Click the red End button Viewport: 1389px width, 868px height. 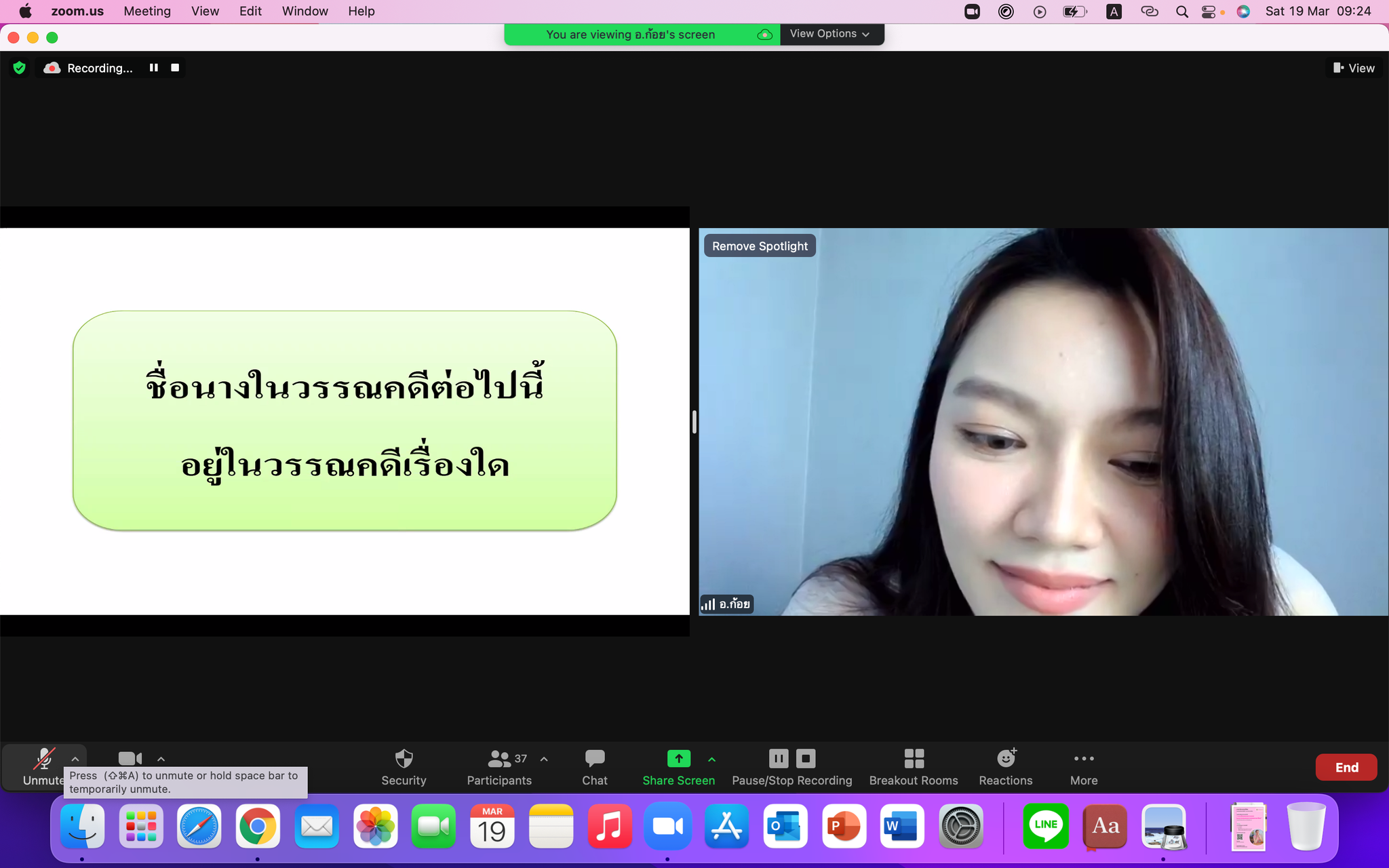click(x=1346, y=768)
